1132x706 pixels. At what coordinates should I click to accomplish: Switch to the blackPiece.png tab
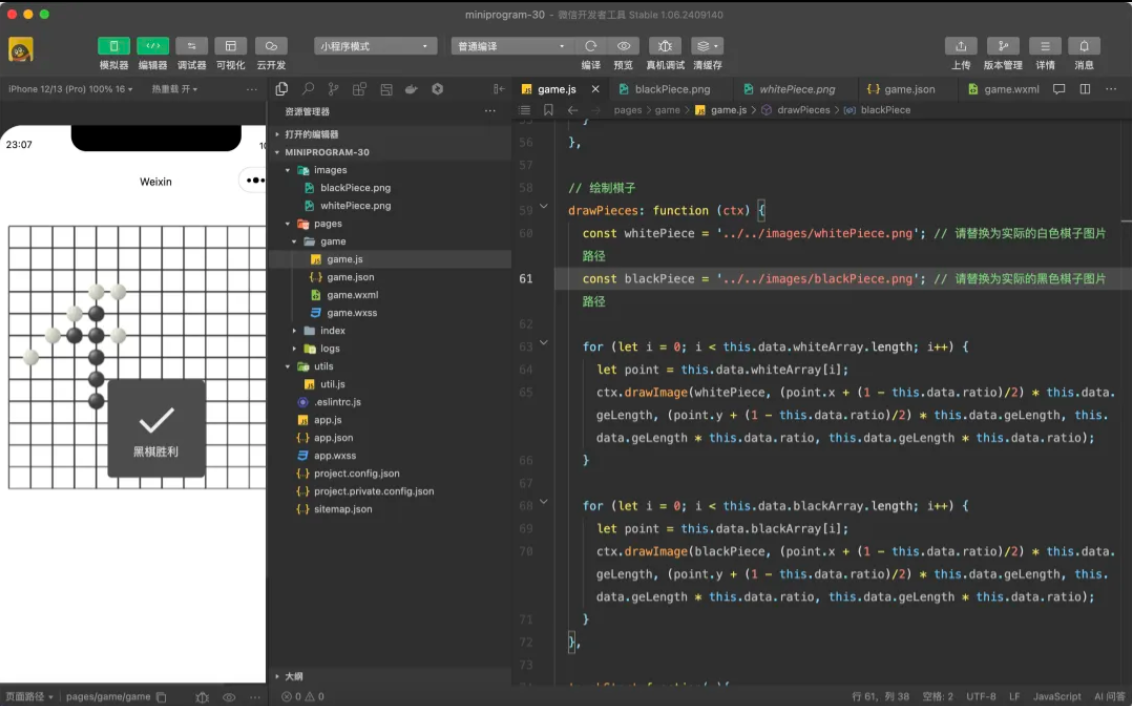[671, 89]
